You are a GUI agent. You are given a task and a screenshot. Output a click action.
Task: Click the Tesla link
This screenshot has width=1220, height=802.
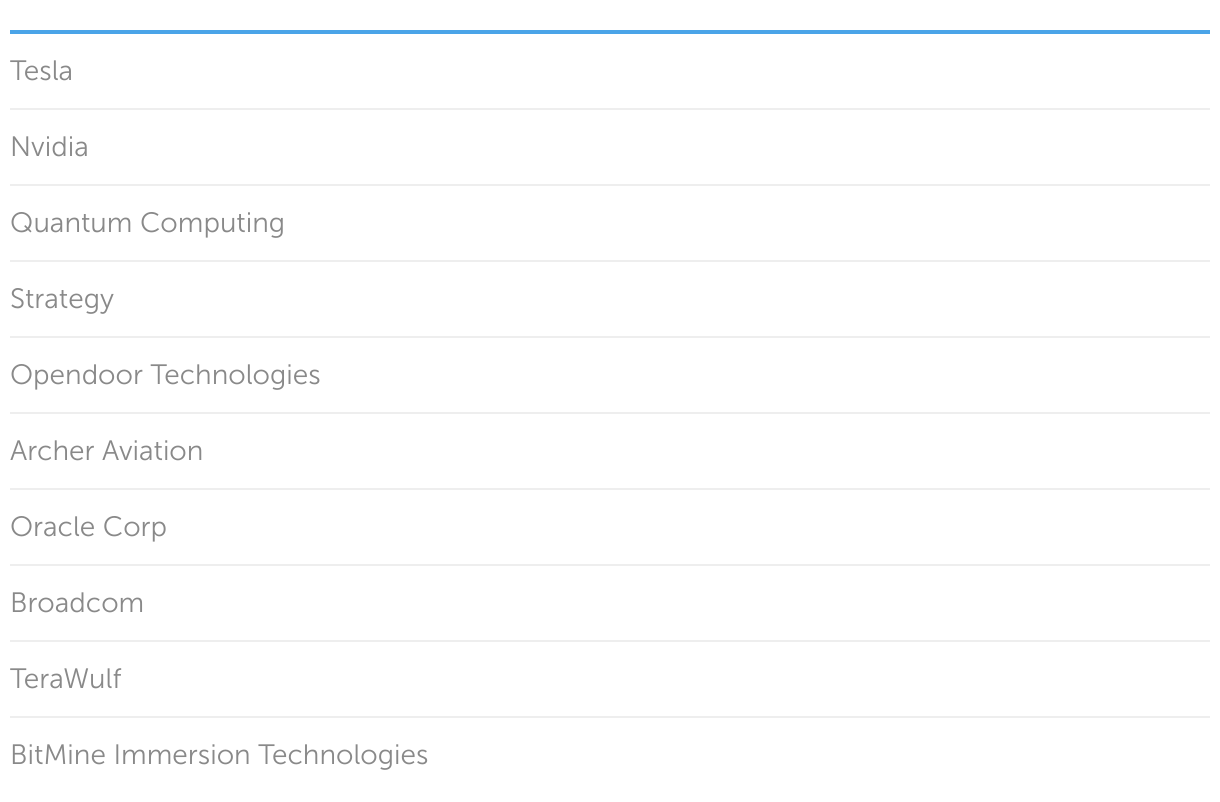pos(41,71)
